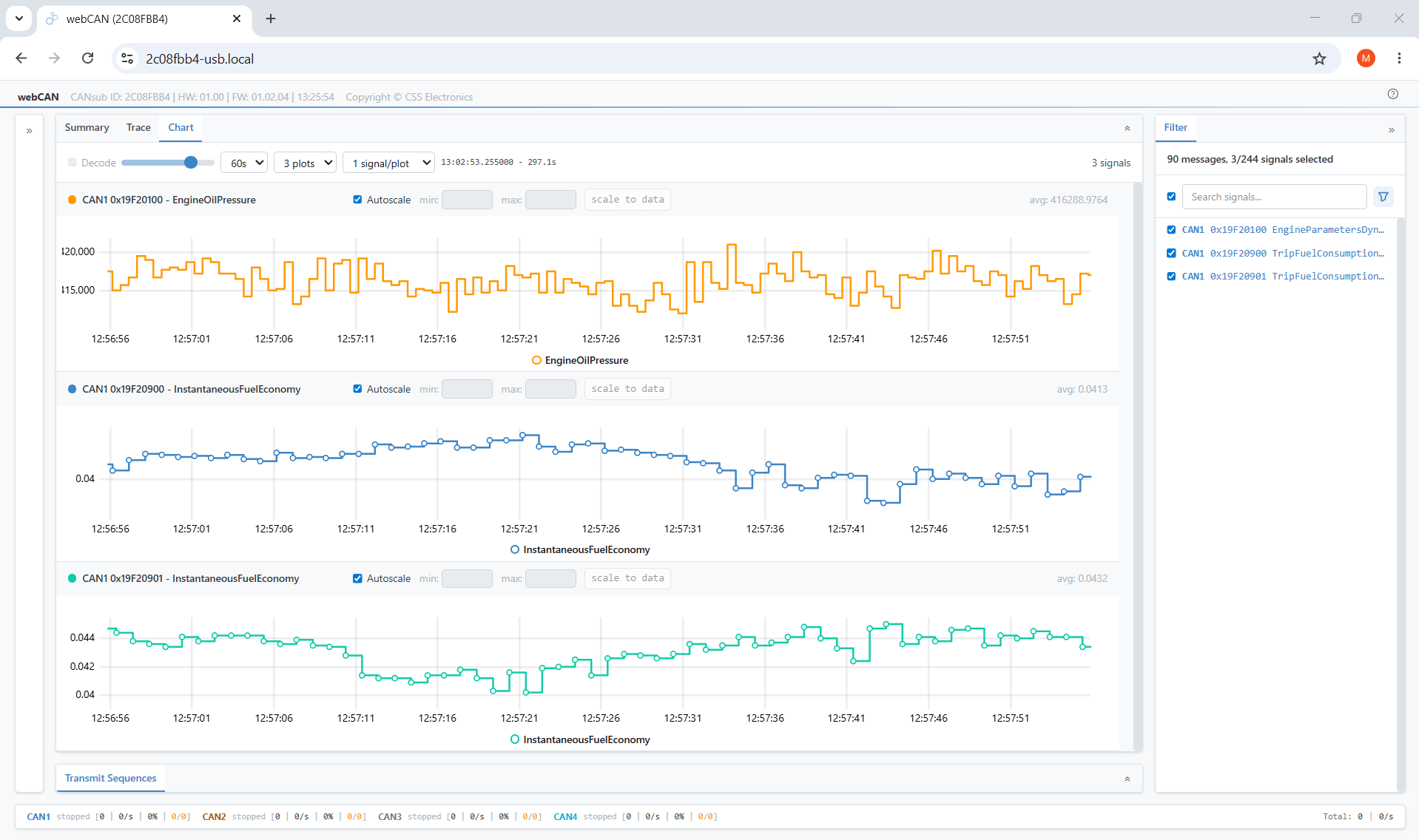Click min field of EngineOilPressure plot
The width and height of the screenshot is (1419, 840).
(x=467, y=200)
